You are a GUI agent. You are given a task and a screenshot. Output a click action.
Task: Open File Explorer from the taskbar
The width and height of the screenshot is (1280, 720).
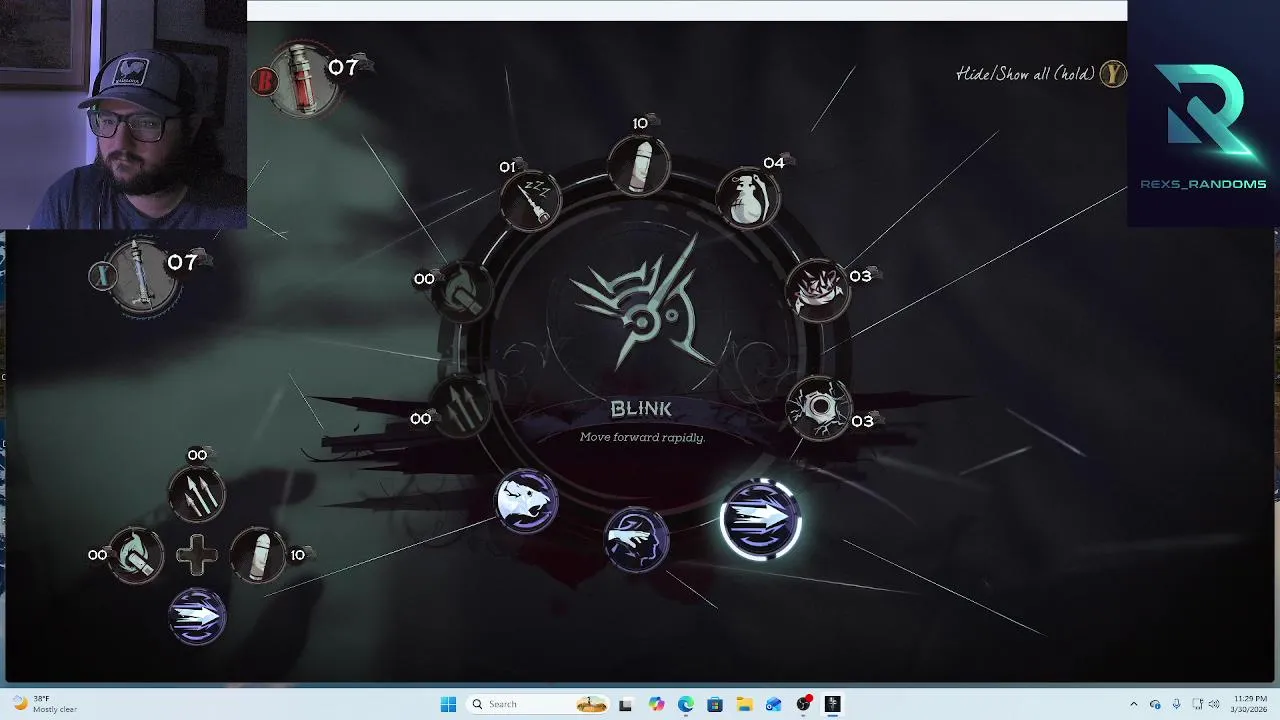744,704
